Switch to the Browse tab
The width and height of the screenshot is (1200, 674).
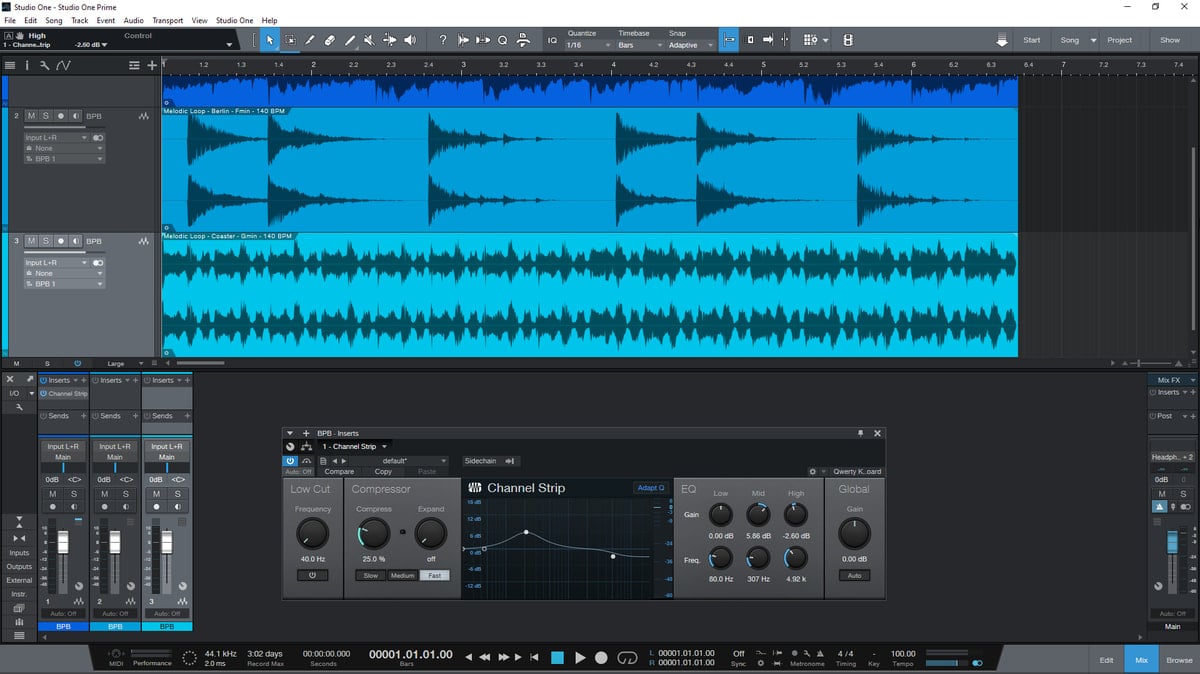pos(1179,660)
